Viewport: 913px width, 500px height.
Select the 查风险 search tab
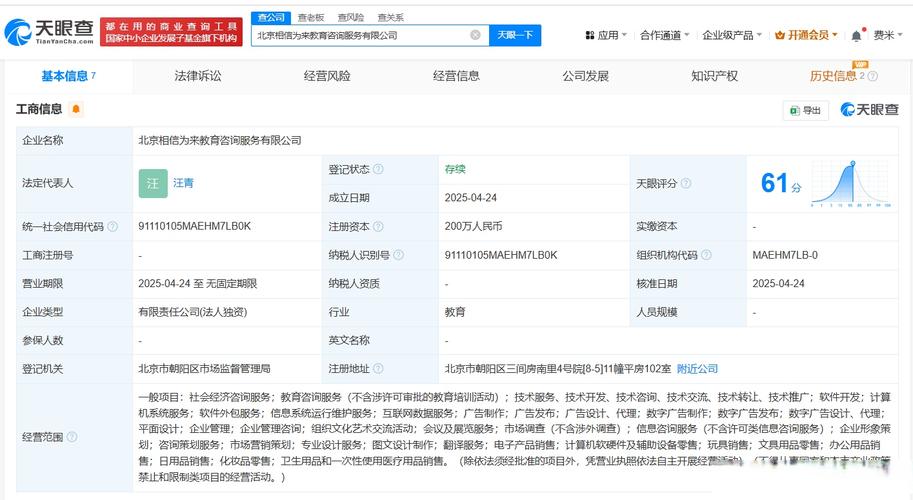[351, 17]
